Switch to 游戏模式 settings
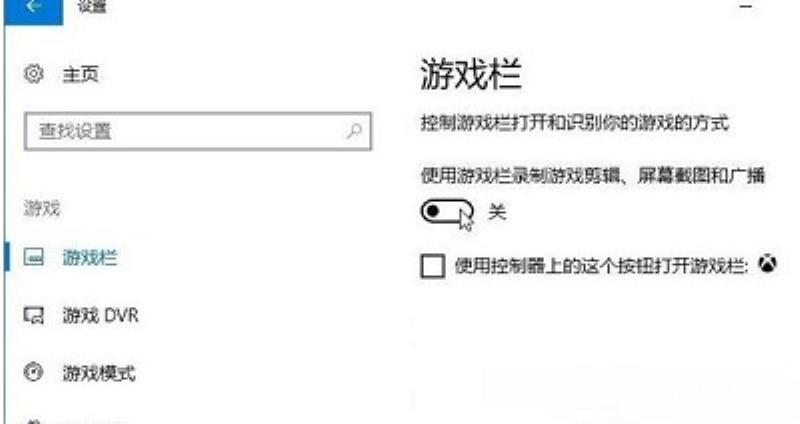This screenshot has width=800, height=424. point(99,373)
